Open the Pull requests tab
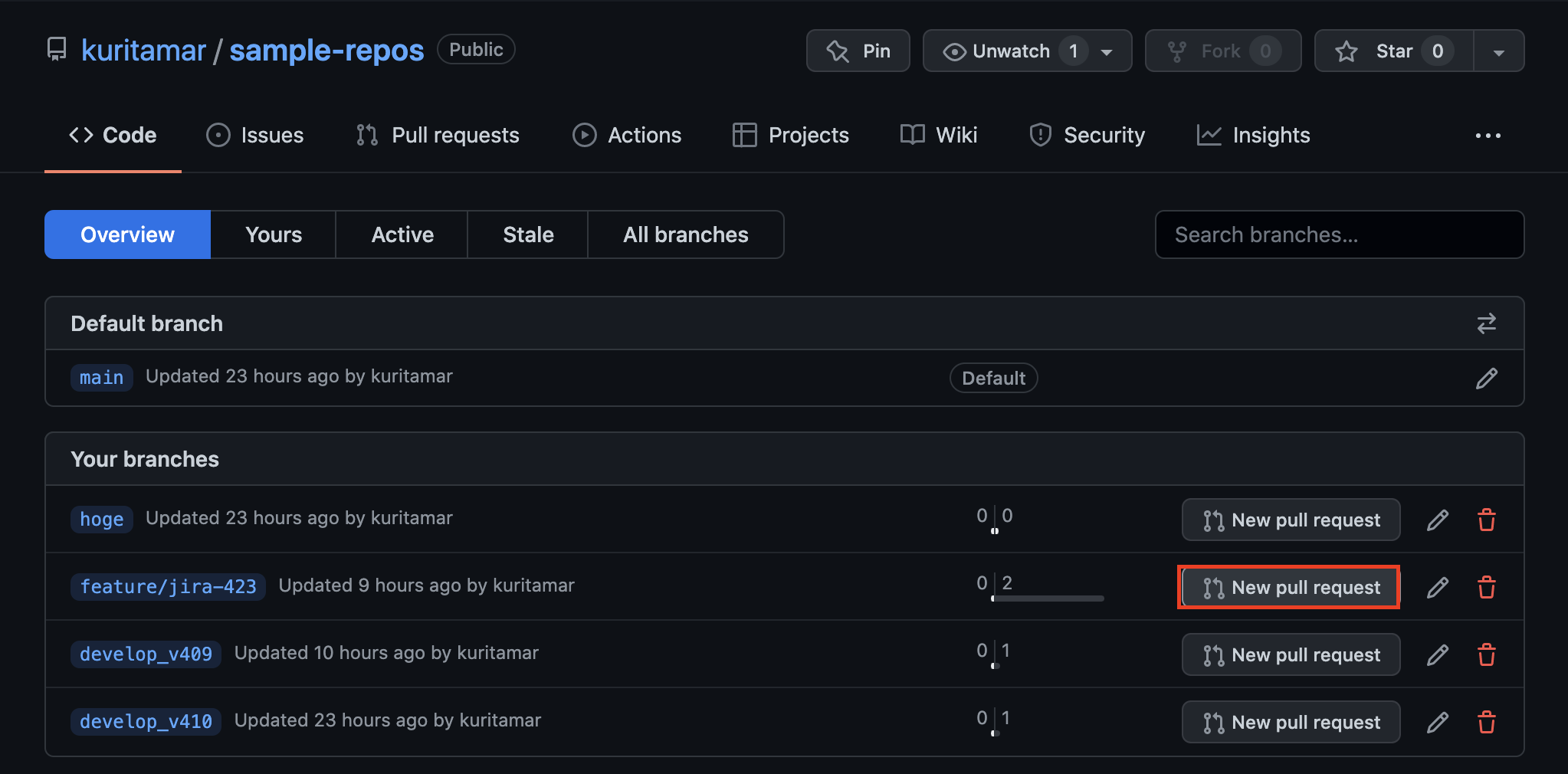The image size is (1568, 774). pyautogui.click(x=438, y=136)
